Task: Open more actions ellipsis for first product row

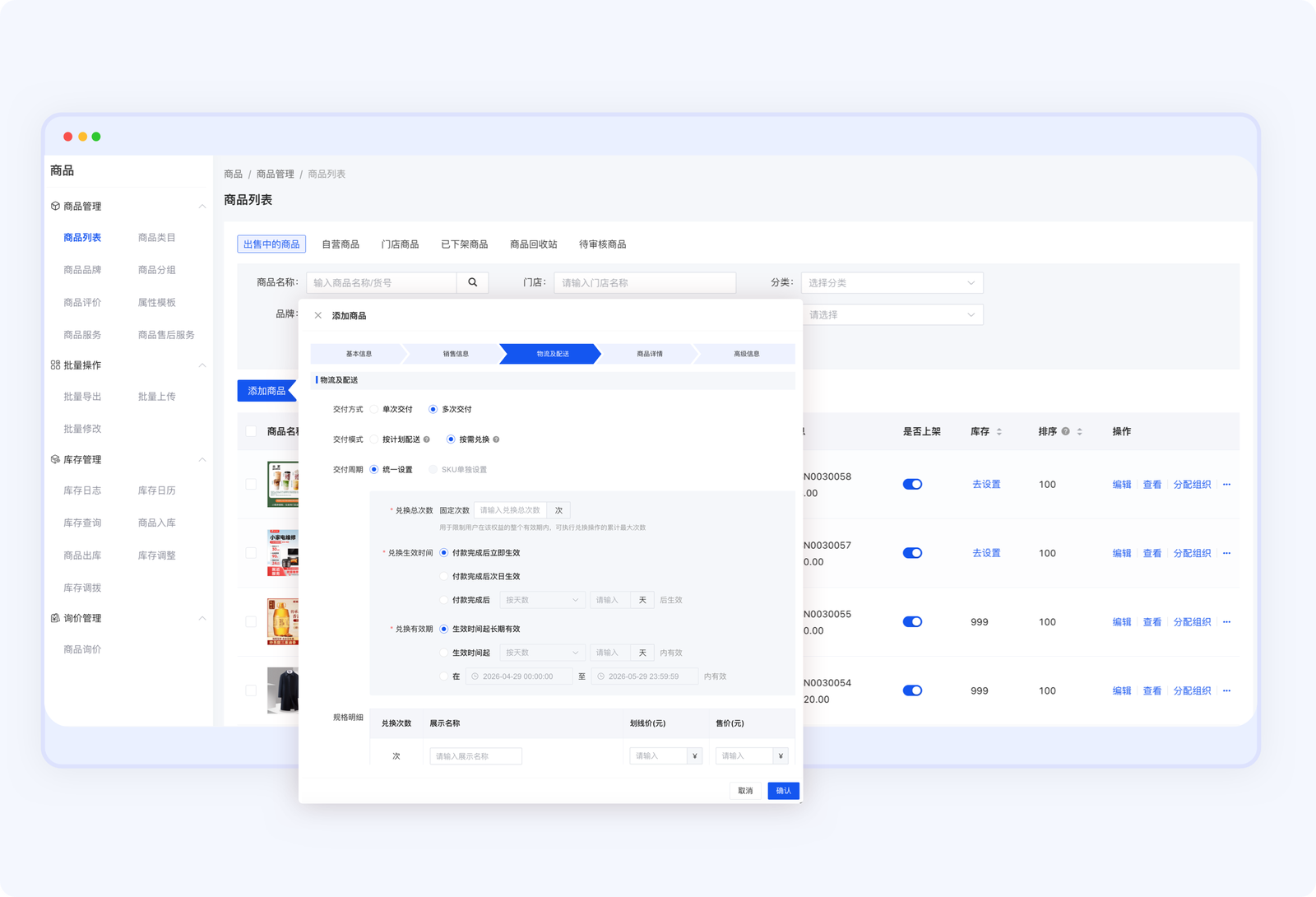Action: click(1226, 485)
